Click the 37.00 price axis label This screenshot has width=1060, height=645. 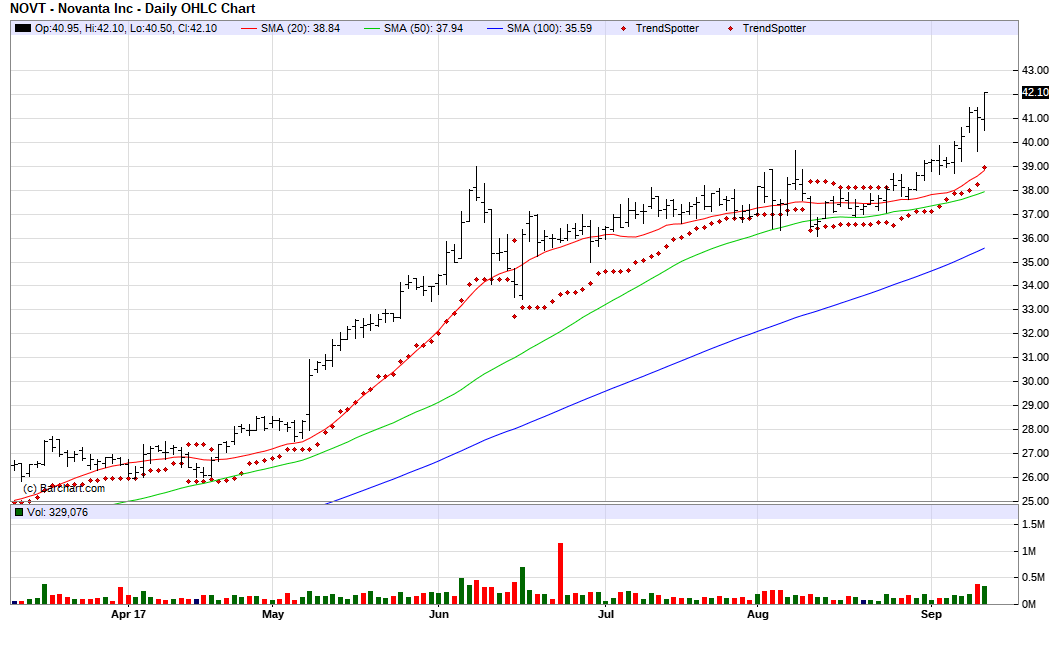pos(1035,214)
